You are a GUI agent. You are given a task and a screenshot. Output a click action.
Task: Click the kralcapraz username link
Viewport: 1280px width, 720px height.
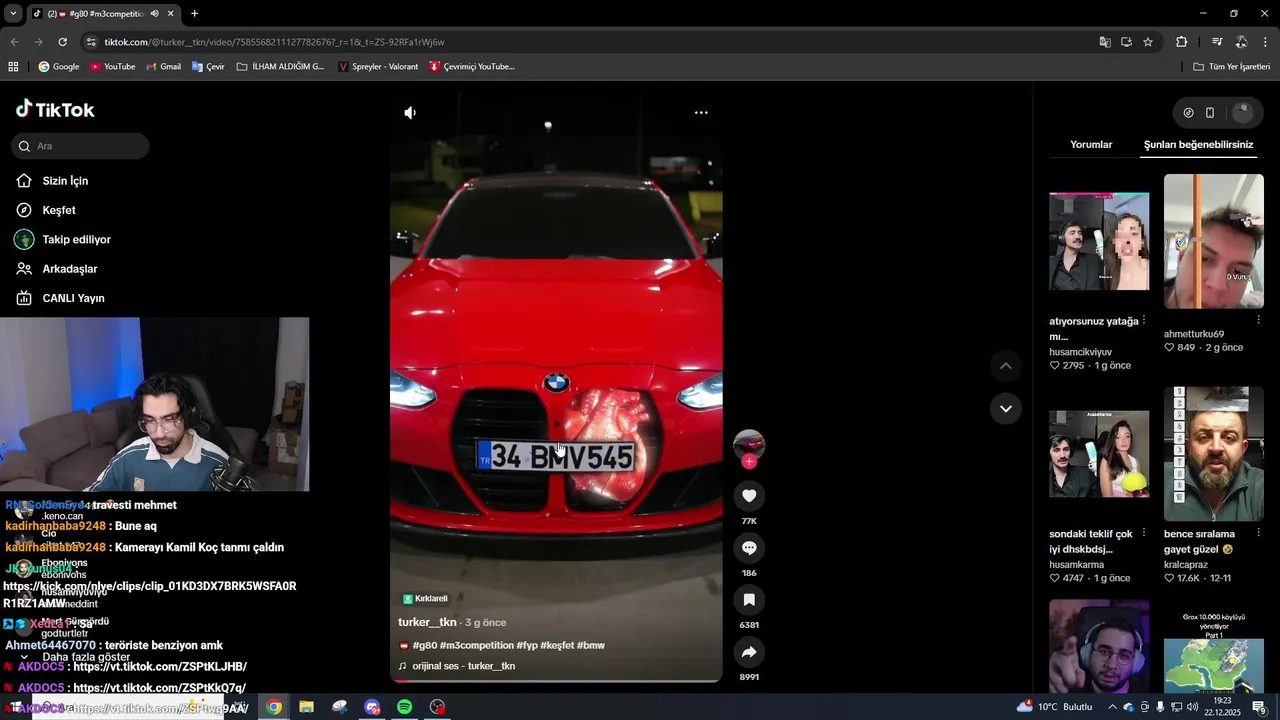(x=1186, y=565)
